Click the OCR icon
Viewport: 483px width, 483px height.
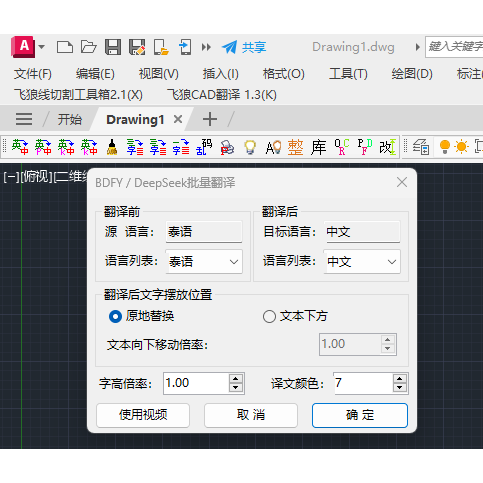pyautogui.click(x=342, y=147)
